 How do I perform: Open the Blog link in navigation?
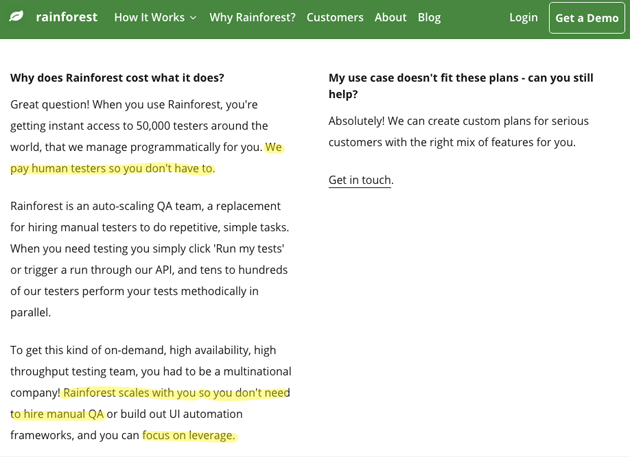(x=429, y=17)
